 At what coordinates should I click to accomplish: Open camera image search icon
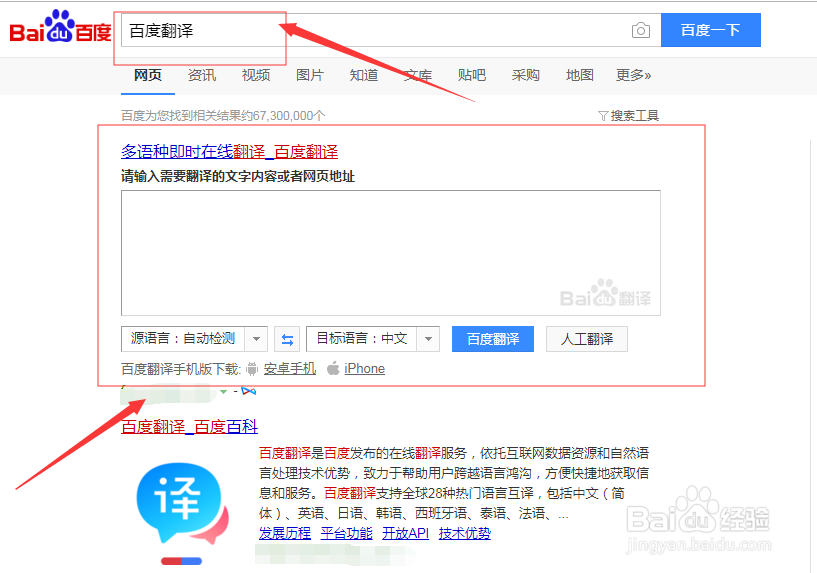[640, 30]
